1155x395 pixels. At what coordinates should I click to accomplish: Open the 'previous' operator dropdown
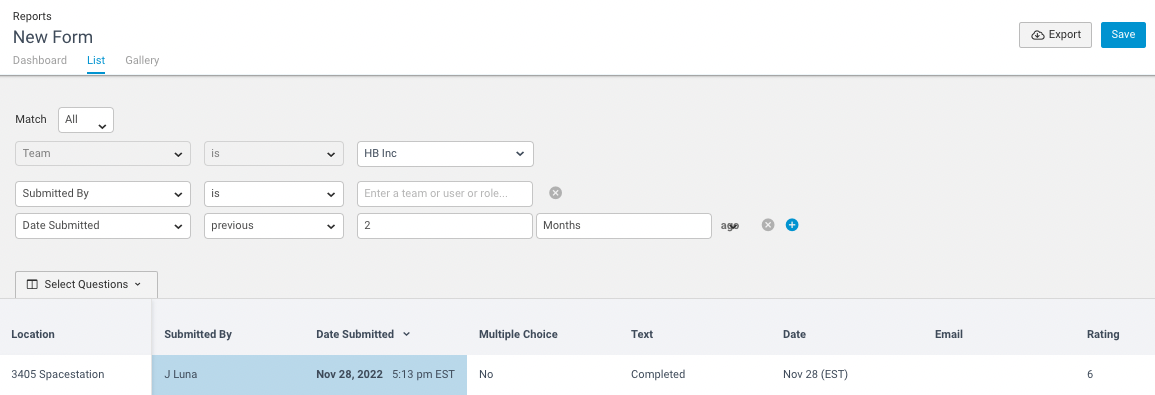274,226
